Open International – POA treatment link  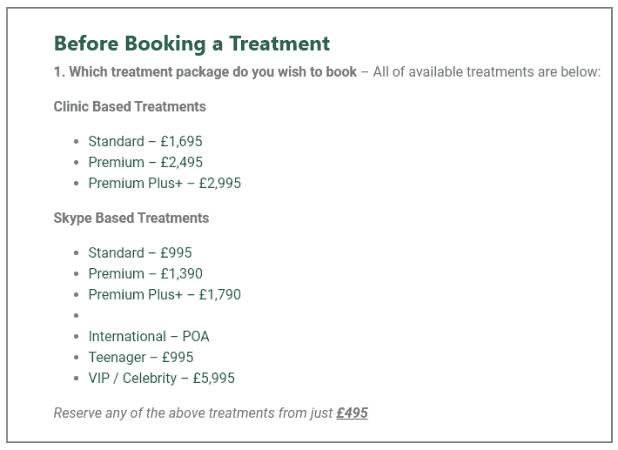(149, 336)
